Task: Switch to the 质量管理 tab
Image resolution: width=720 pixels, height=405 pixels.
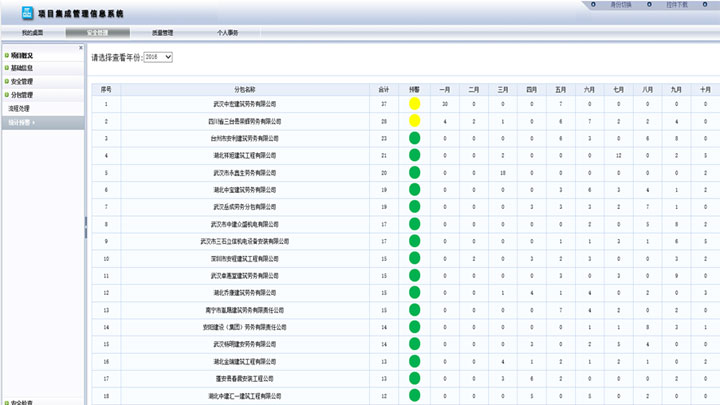Action: click(163, 33)
